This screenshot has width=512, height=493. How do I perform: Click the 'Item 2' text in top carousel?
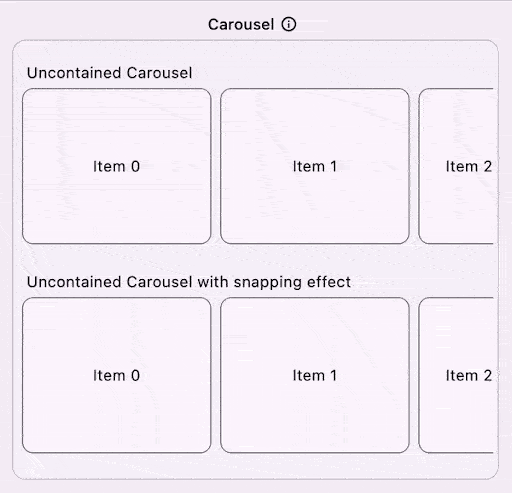click(469, 166)
